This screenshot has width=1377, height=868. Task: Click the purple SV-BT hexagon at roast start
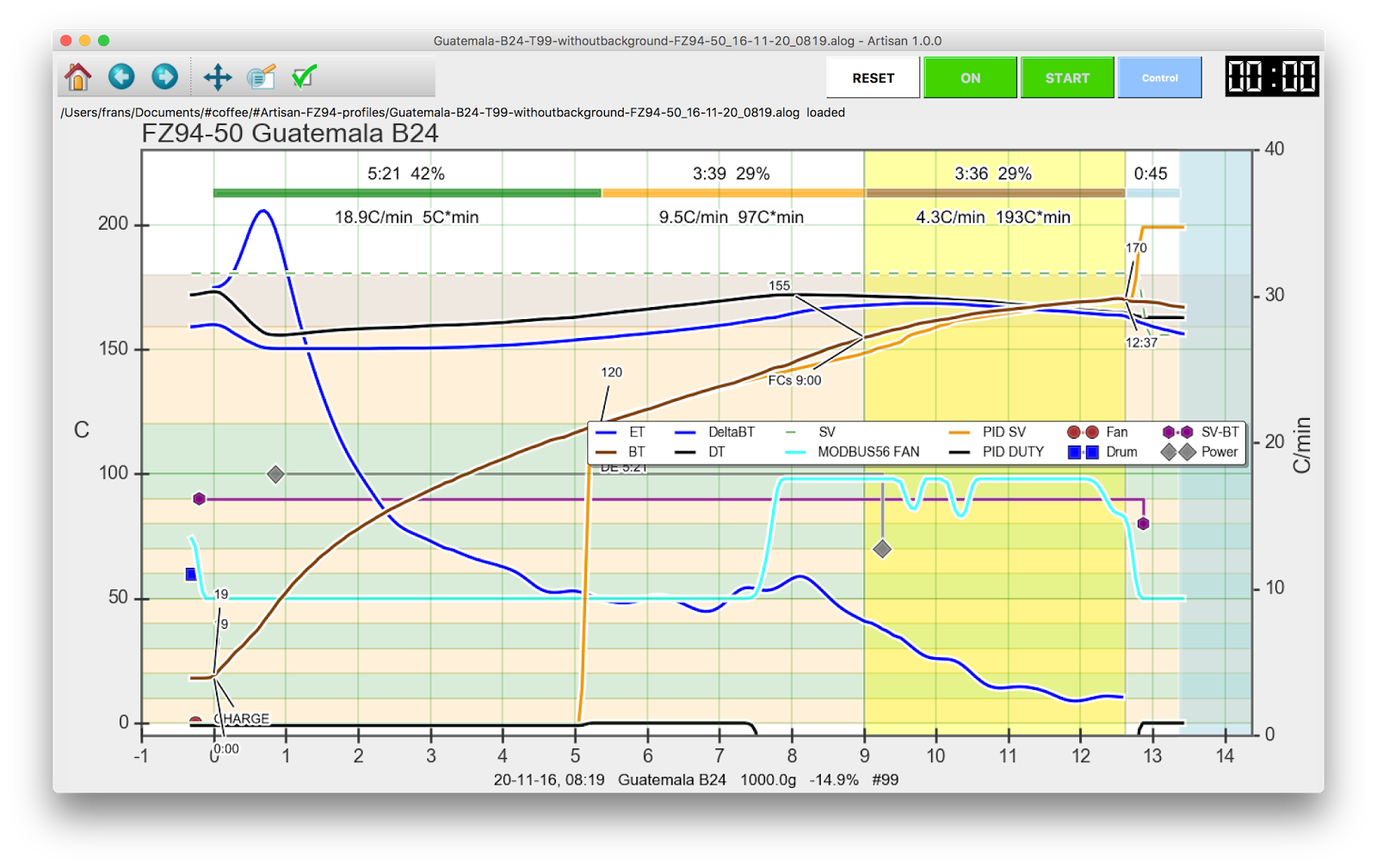(x=199, y=499)
